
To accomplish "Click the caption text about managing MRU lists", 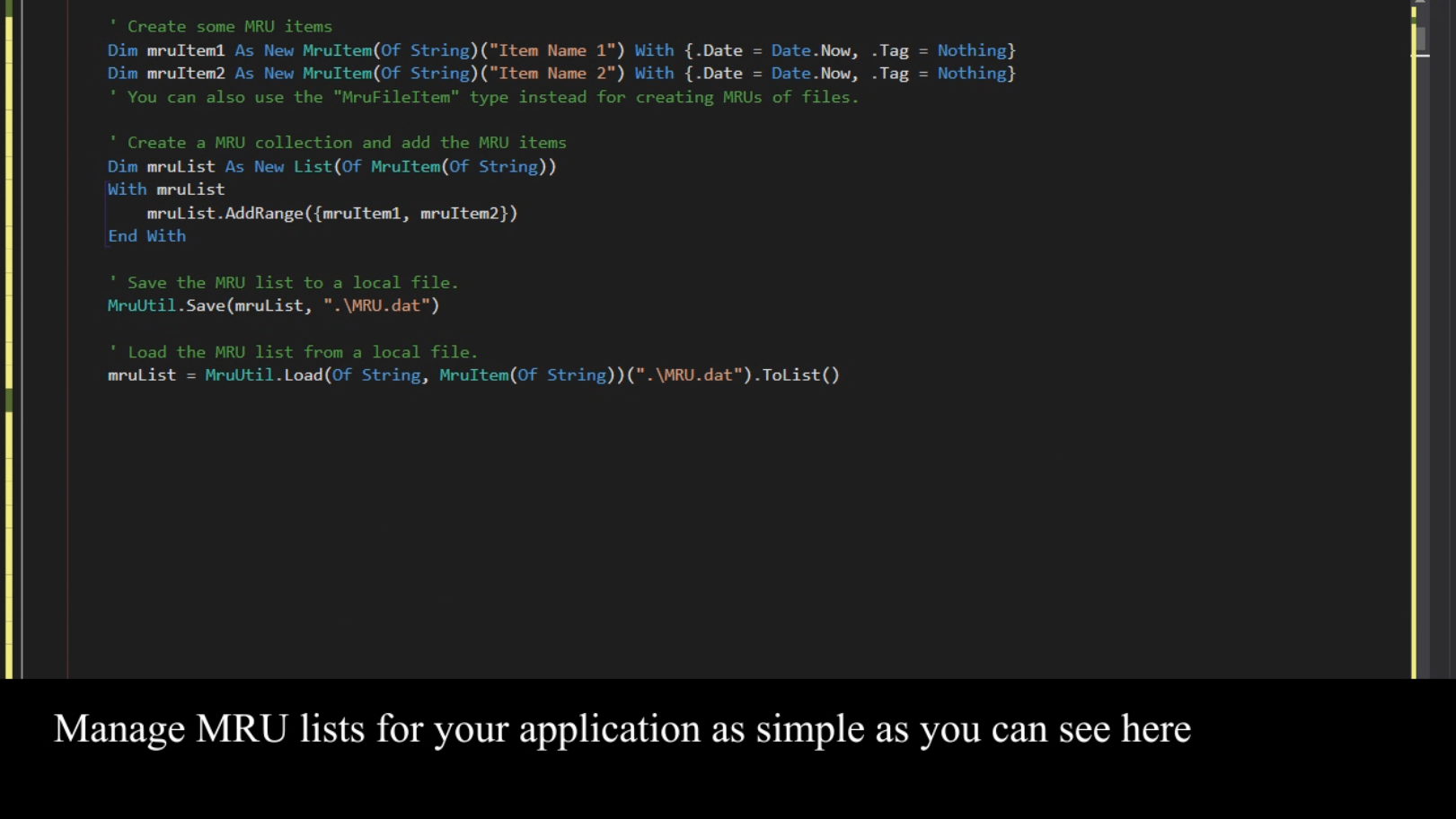I will pyautogui.click(x=622, y=728).
